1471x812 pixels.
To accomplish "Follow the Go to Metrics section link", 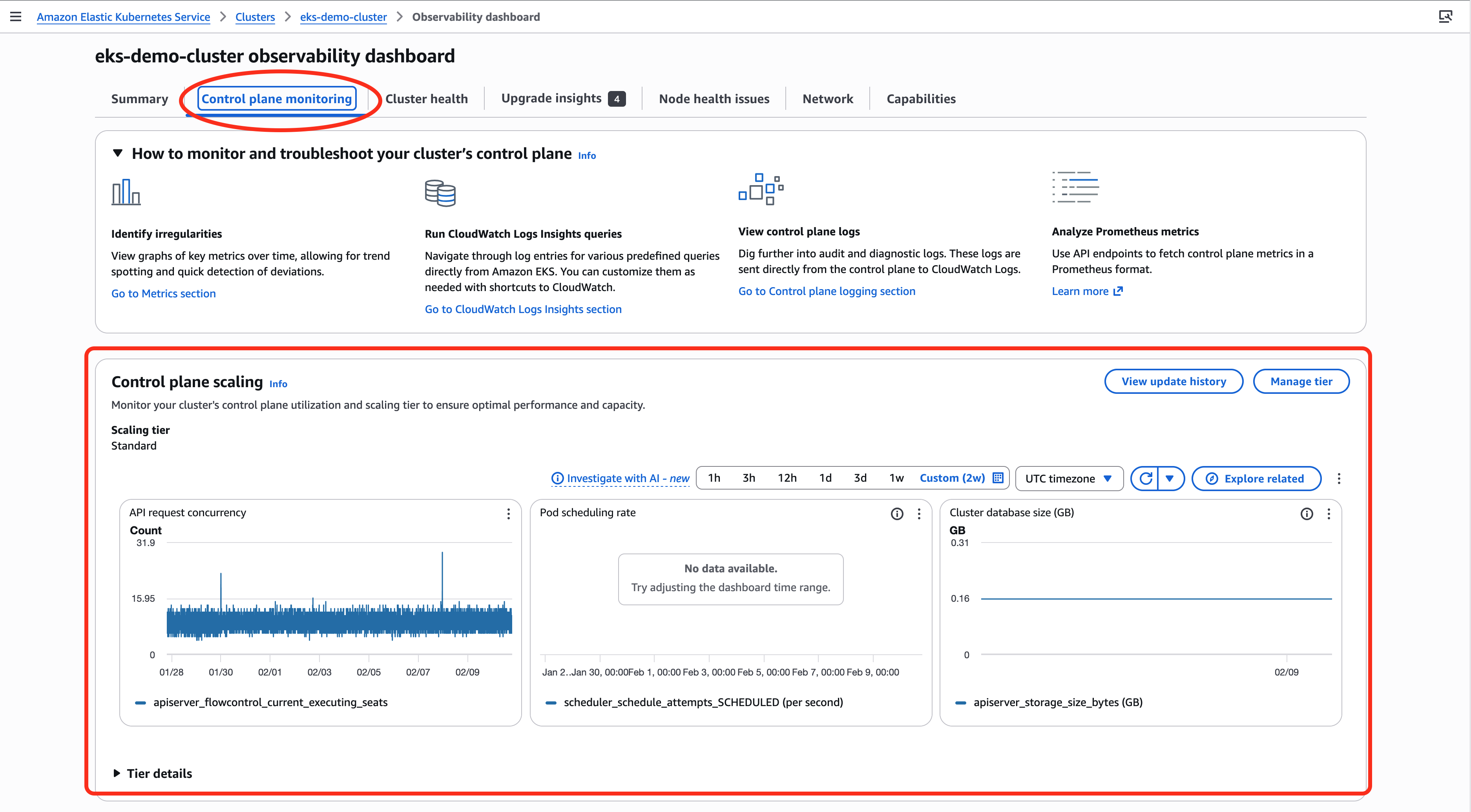I will click(x=163, y=293).
